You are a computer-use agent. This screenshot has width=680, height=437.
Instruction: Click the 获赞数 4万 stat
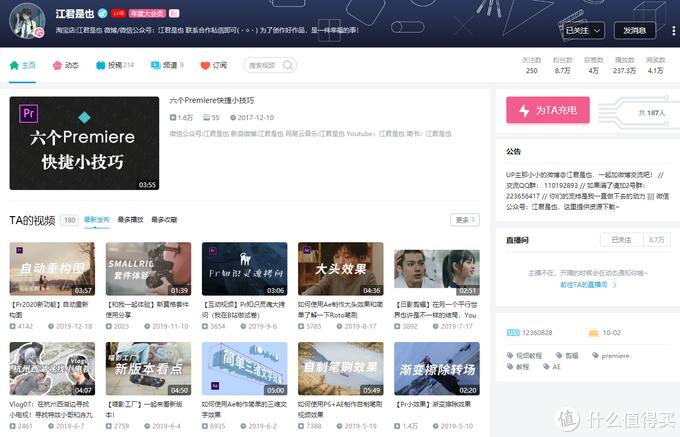tap(593, 65)
